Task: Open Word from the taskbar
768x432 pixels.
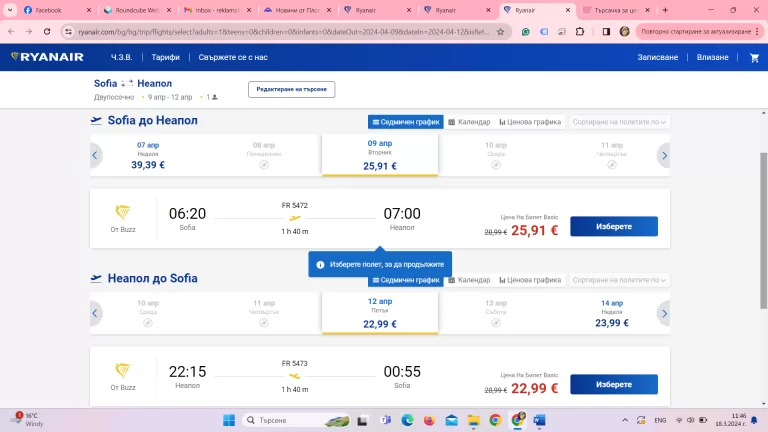Action: pyautogui.click(x=539, y=420)
